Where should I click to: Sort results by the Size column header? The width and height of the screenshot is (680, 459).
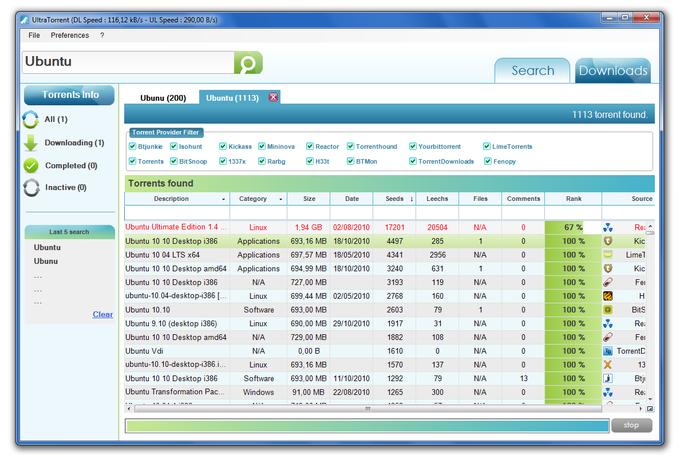tap(309, 199)
